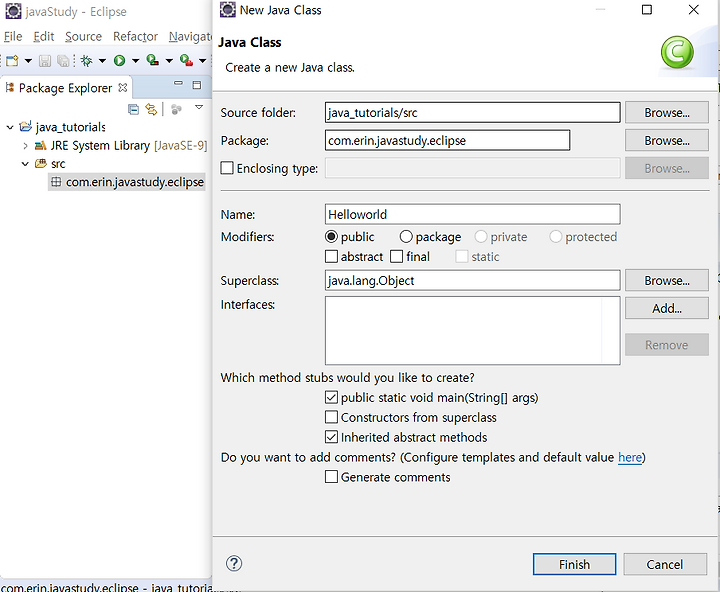Viewport: 720px width, 592px height.
Task: Open the Navigate menu
Action: (x=190, y=36)
